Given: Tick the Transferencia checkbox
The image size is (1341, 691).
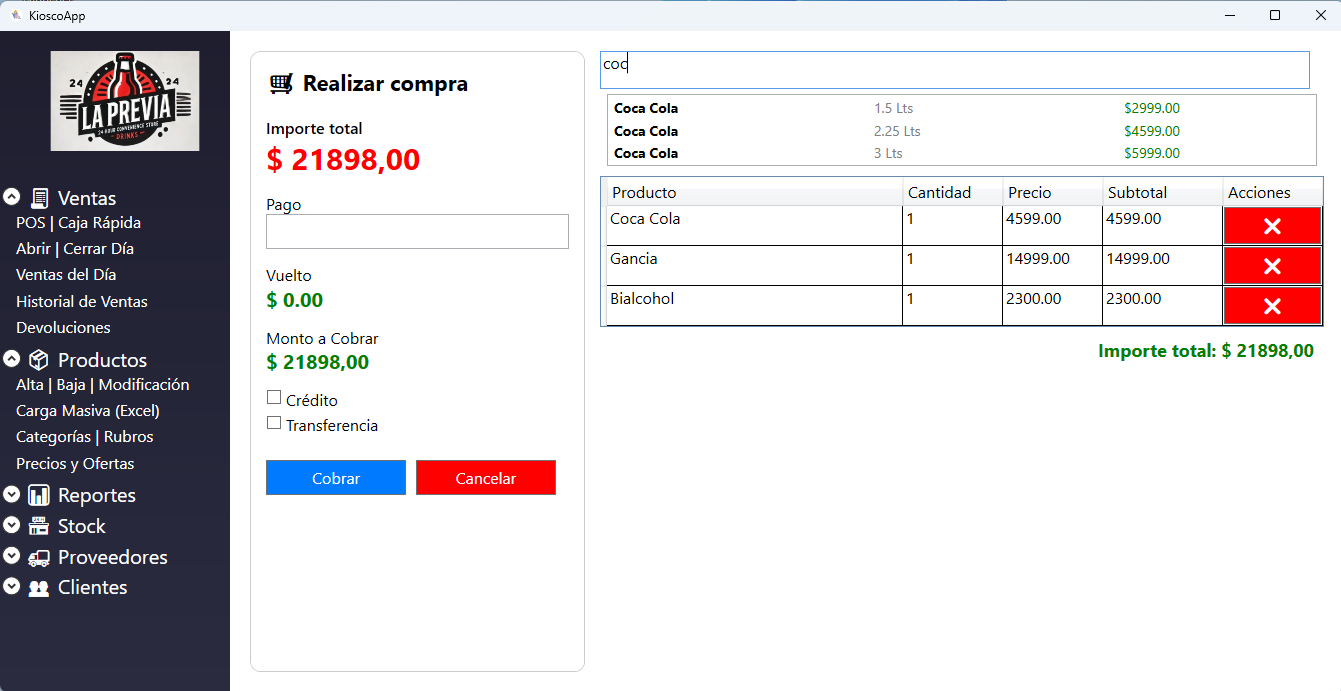Looking at the screenshot, I should pyautogui.click(x=274, y=423).
